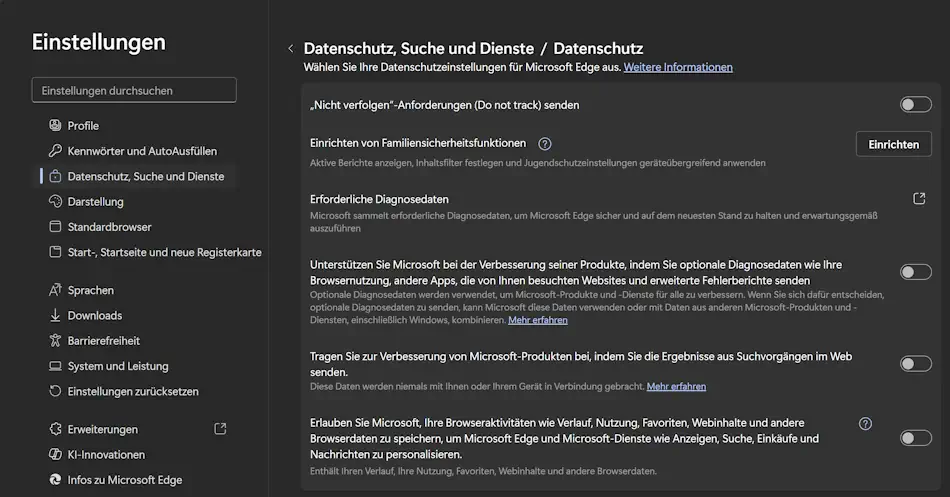Click the Start-, Startseite icon
The width and height of the screenshot is (950, 497).
point(55,252)
